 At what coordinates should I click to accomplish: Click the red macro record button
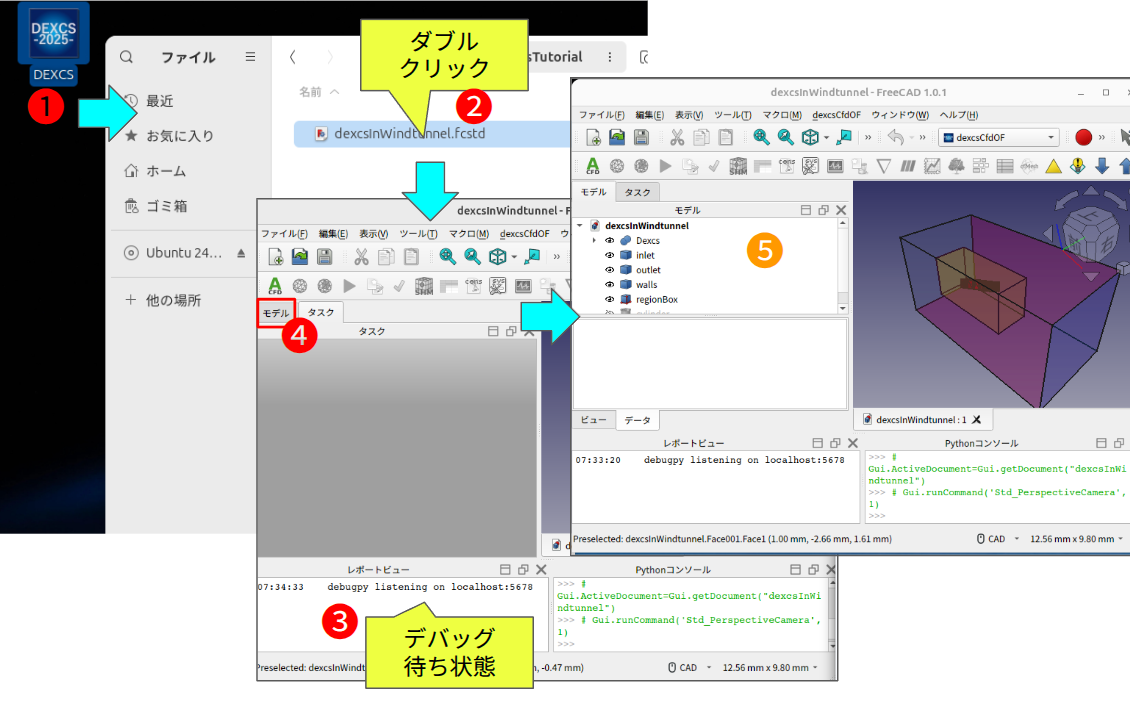click(1083, 137)
